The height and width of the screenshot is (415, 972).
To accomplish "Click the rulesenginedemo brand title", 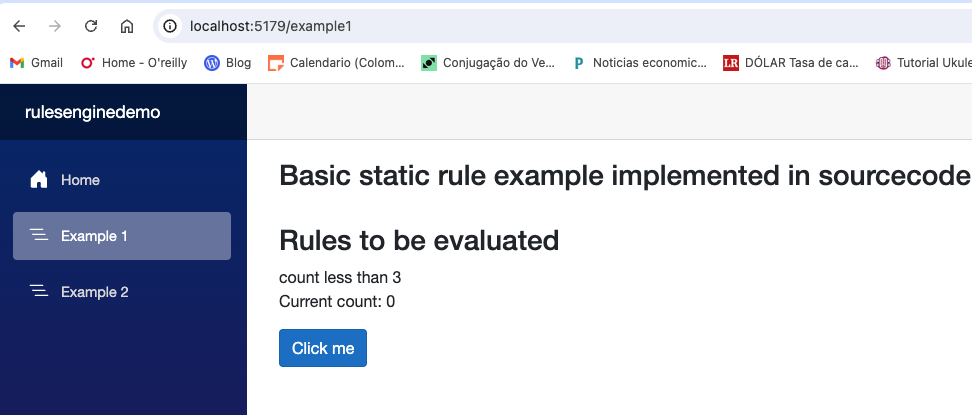I will [92, 112].
